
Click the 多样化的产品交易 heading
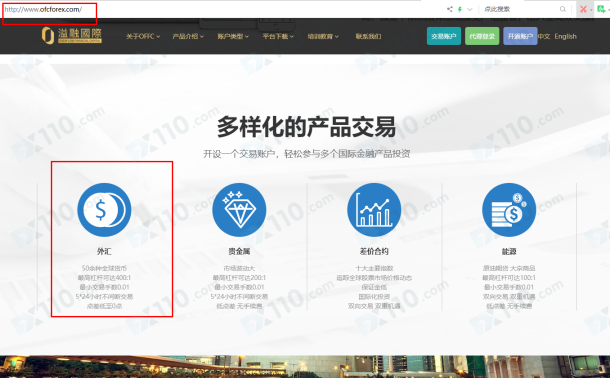(307, 127)
